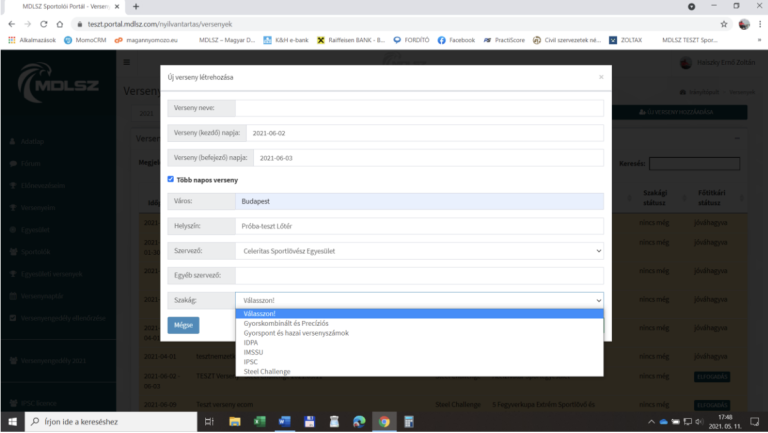The width and height of the screenshot is (768, 433).
Task: Click the Mégse cancel button
Action: pyautogui.click(x=183, y=325)
